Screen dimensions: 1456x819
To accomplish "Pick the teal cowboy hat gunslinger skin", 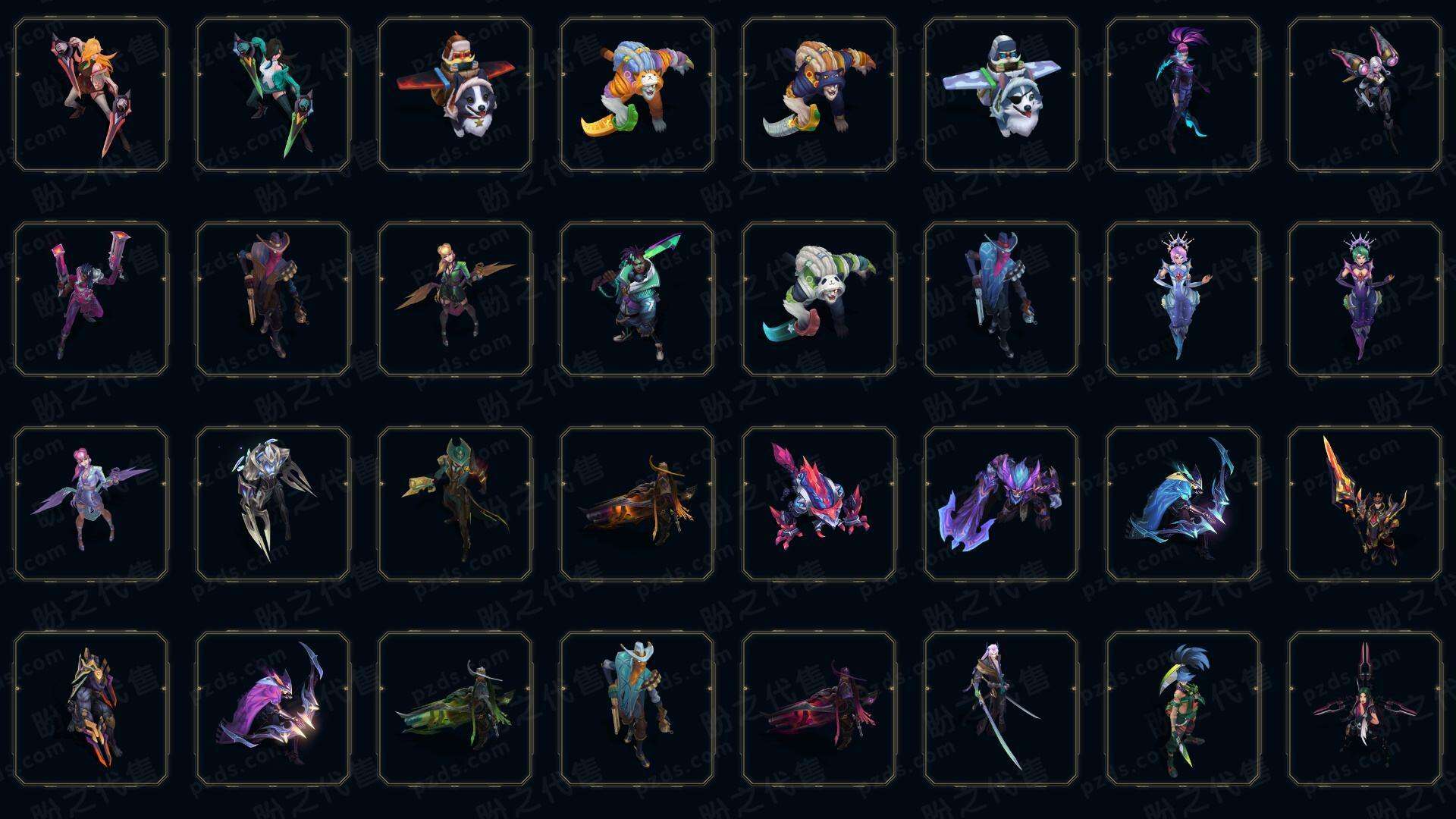I will 637,708.
